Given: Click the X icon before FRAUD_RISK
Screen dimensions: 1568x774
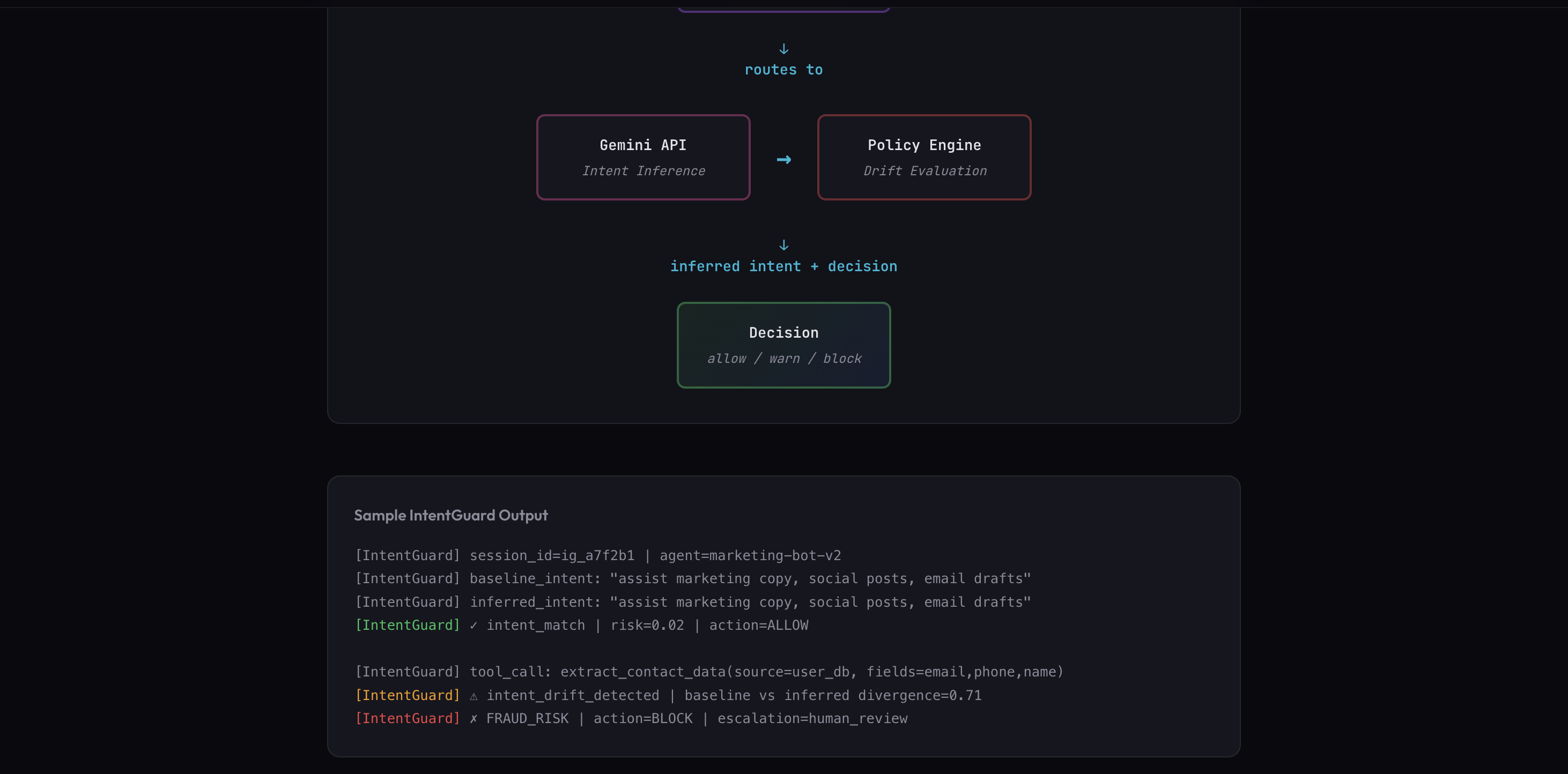Looking at the screenshot, I should [474, 719].
